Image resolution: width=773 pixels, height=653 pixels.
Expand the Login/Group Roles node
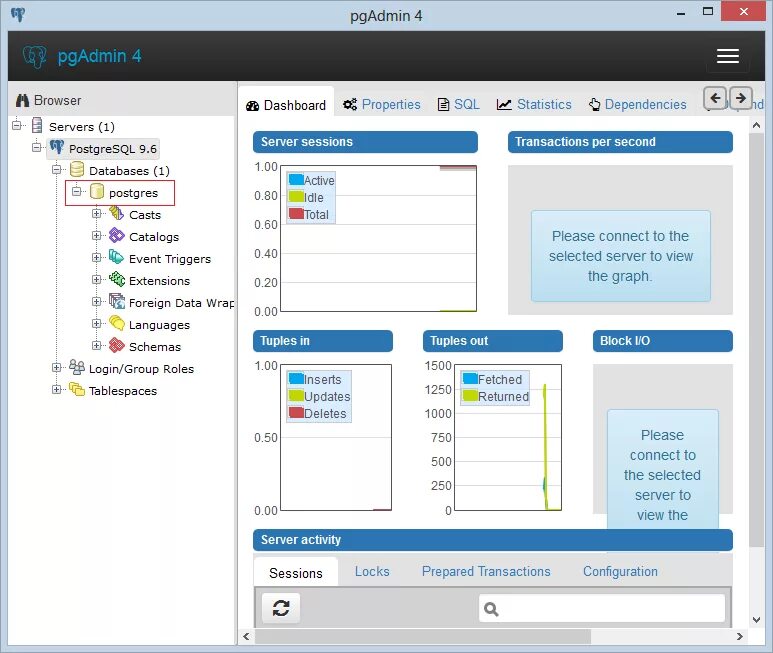(57, 367)
